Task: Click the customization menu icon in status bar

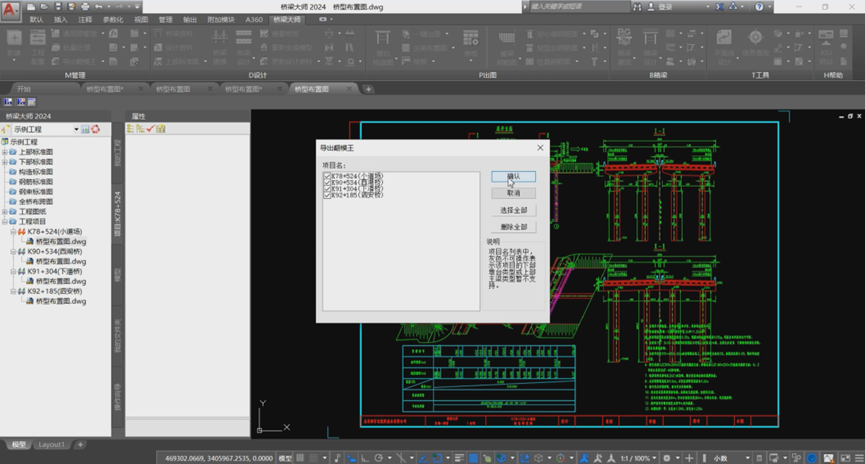Action: [x=859, y=458]
